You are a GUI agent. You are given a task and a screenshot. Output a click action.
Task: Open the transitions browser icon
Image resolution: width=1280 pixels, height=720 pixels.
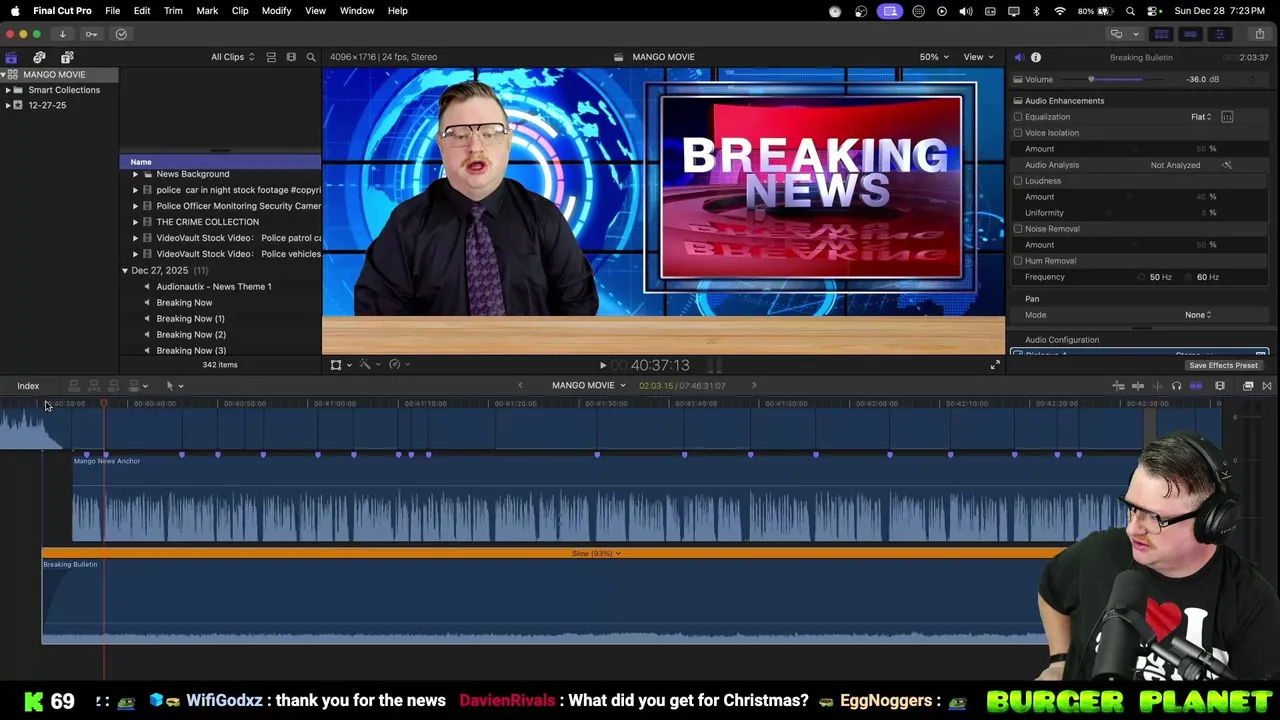pos(1267,386)
